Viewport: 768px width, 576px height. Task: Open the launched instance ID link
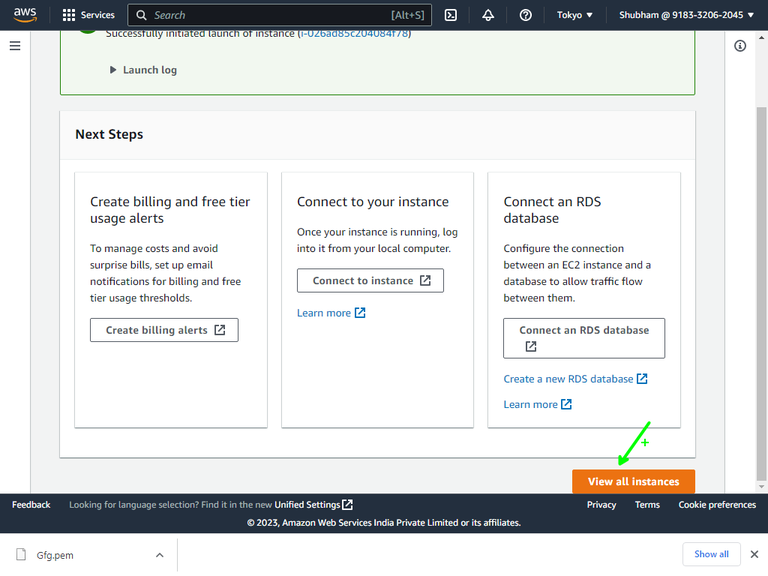click(354, 34)
